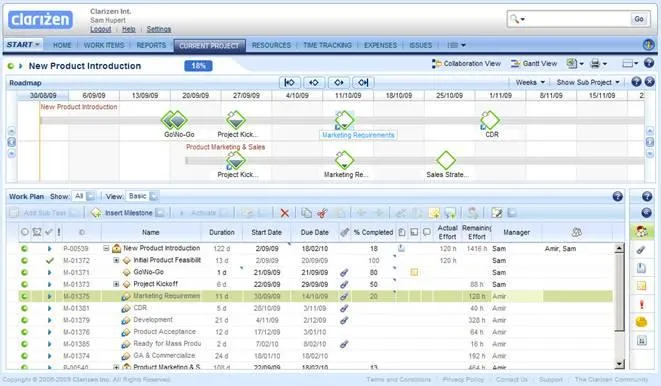Image resolution: width=661 pixels, height=386 pixels.
Task: Jump to roadmap end with the last navigation button
Action: 363,83
